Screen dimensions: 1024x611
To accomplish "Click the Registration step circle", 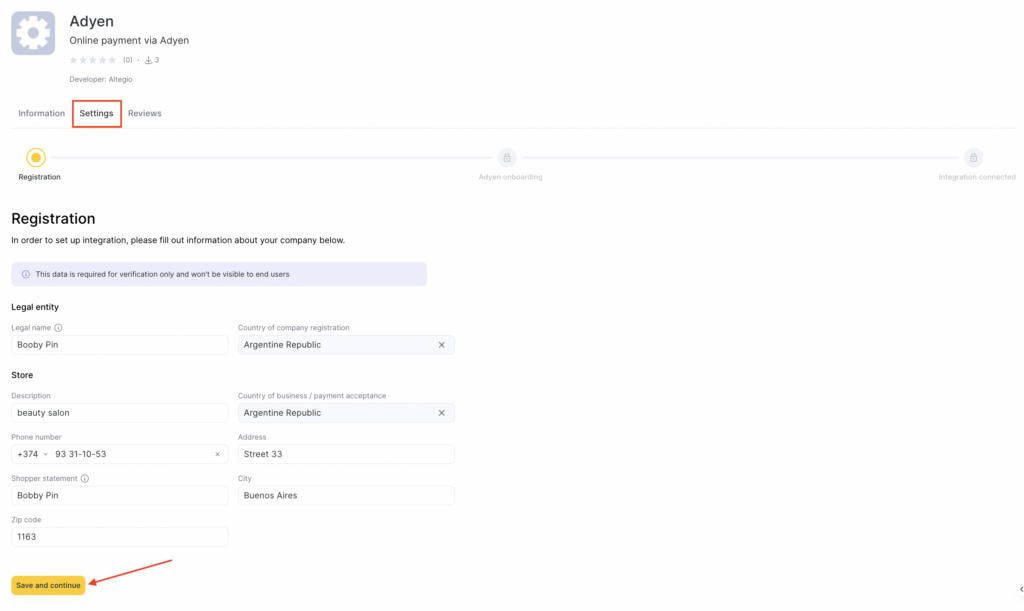I will (x=36, y=158).
